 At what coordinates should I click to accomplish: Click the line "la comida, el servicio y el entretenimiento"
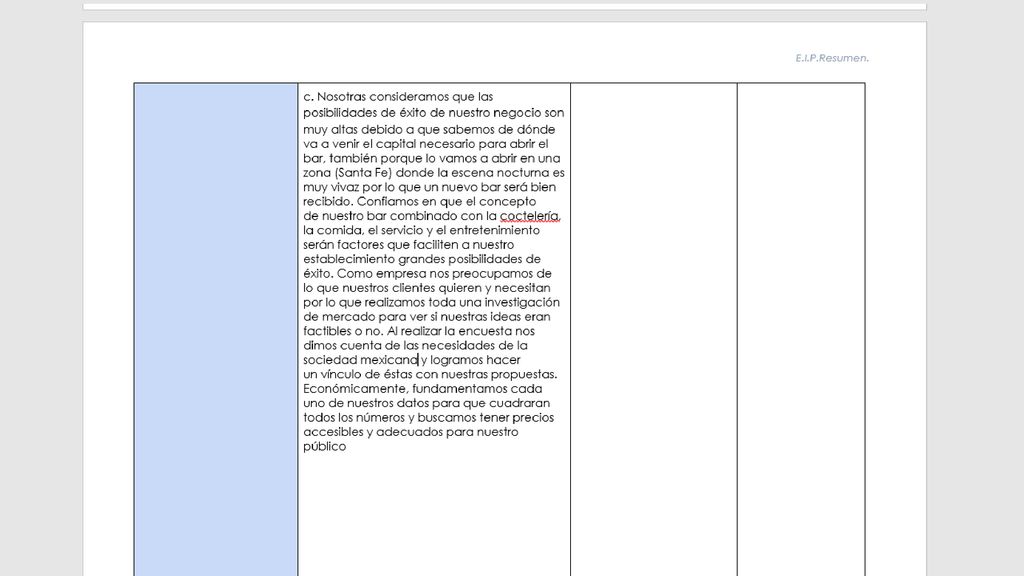[x=421, y=230]
